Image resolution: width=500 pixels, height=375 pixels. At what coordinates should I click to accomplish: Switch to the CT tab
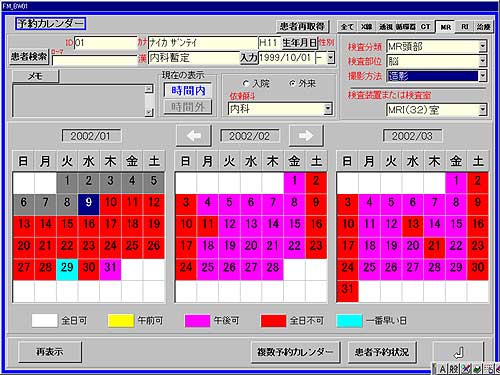coord(425,27)
